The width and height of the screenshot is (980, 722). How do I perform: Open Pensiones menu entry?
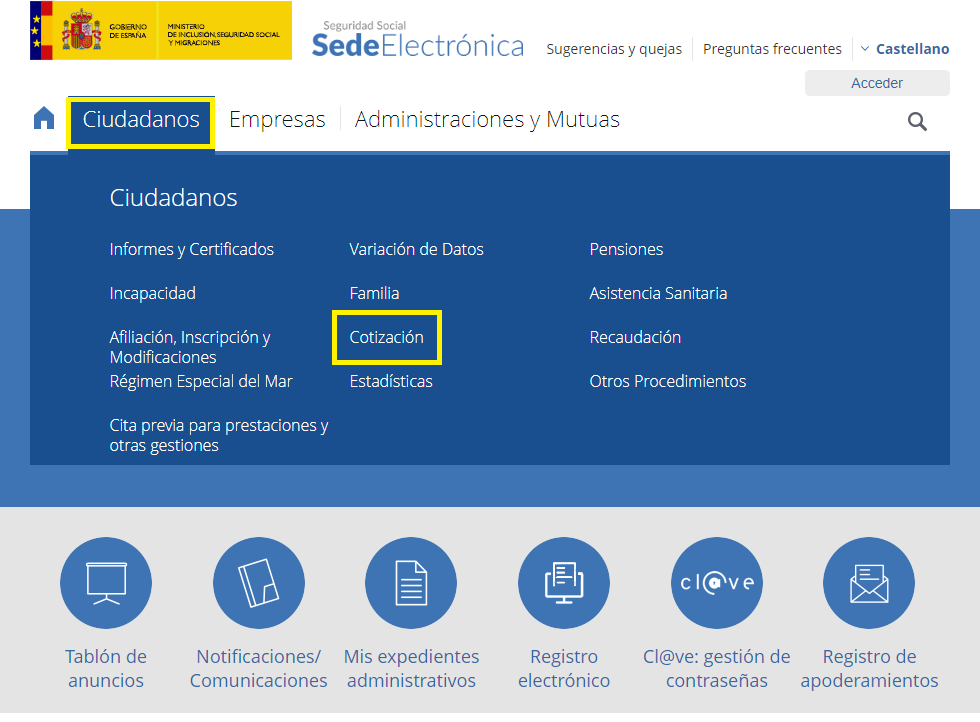pos(626,249)
